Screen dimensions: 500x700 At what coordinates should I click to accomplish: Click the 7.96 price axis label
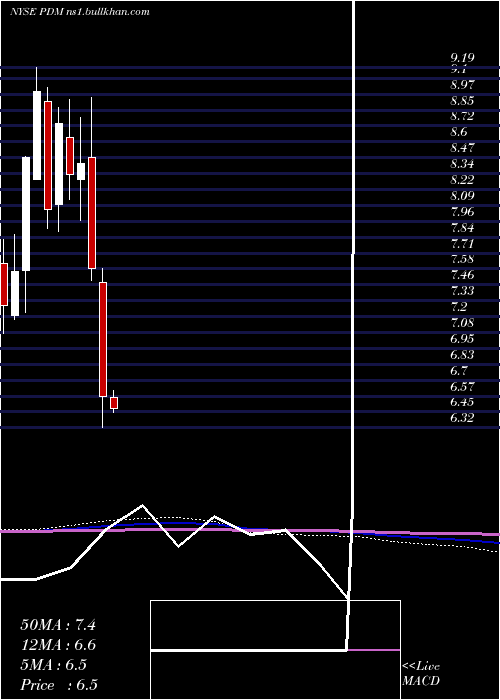(462, 212)
